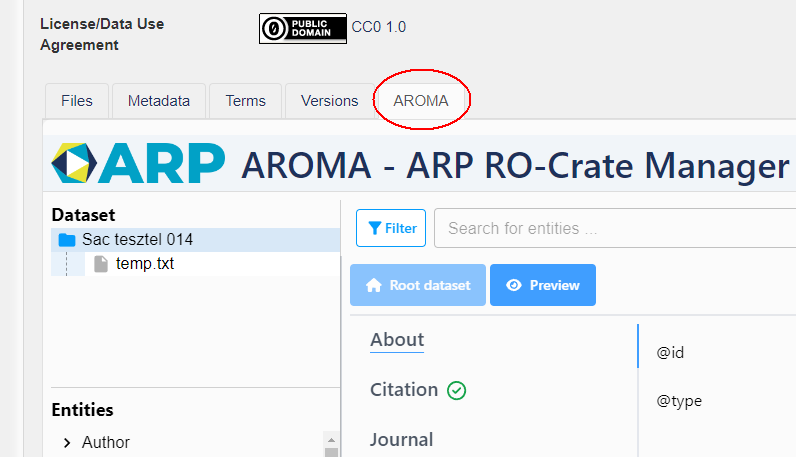The image size is (796, 457).
Task: Click the file icon next to temp.txt
Action: (x=101, y=264)
